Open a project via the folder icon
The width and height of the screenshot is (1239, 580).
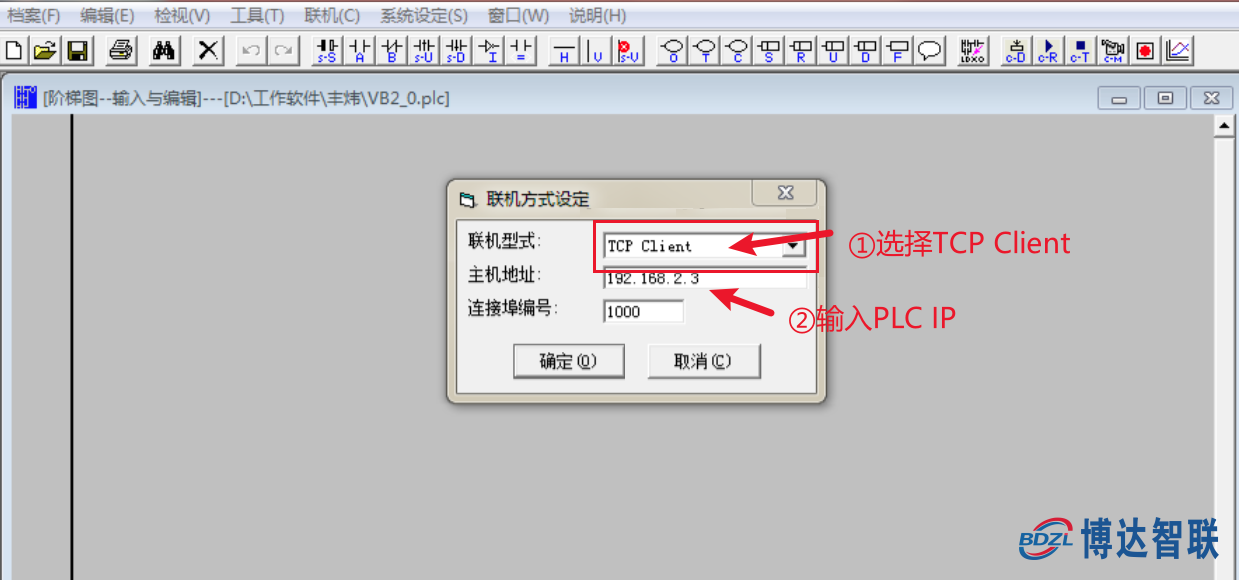pos(44,50)
